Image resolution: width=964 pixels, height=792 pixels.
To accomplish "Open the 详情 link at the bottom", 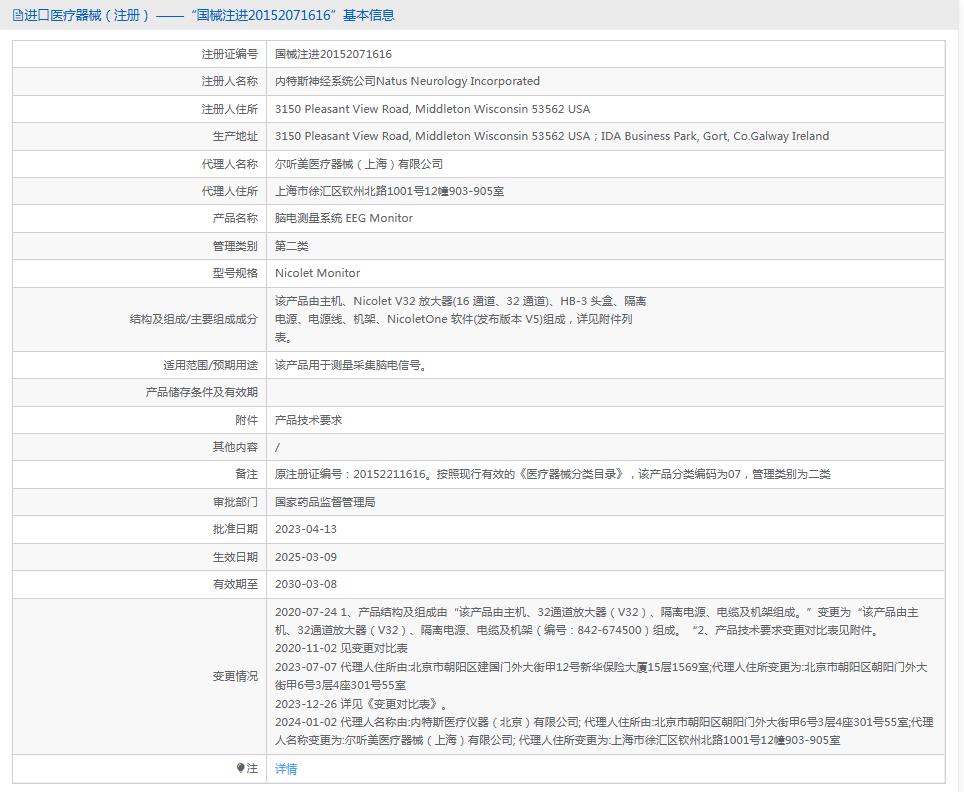I will [x=285, y=770].
